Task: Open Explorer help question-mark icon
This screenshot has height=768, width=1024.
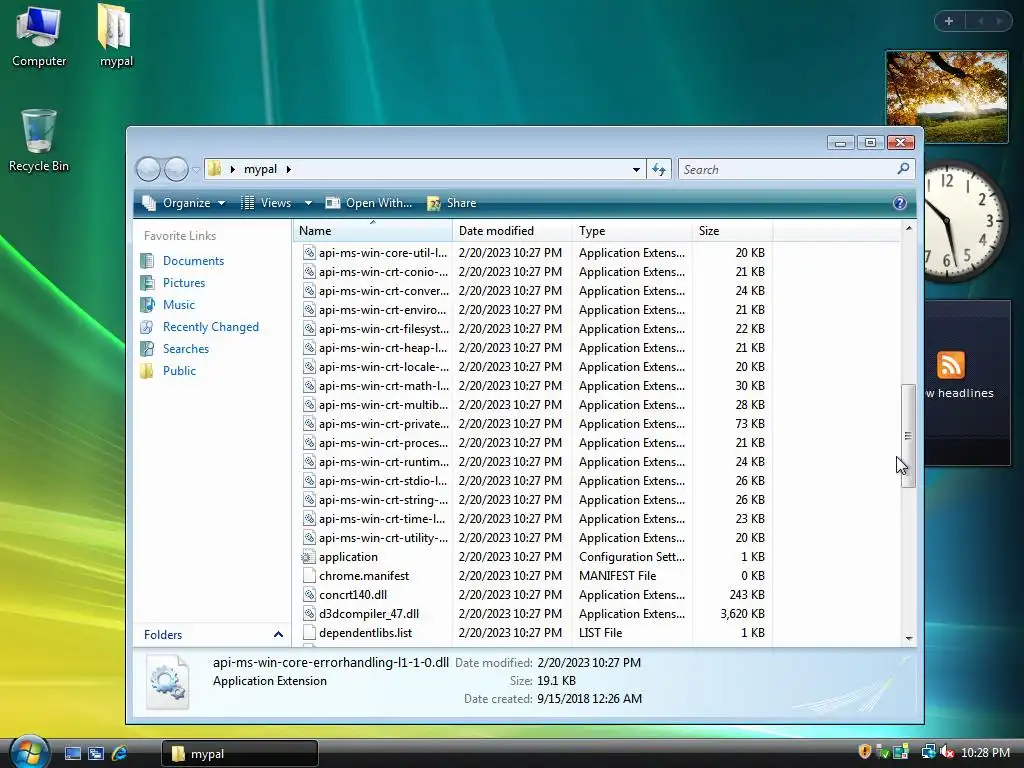Action: coord(899,203)
